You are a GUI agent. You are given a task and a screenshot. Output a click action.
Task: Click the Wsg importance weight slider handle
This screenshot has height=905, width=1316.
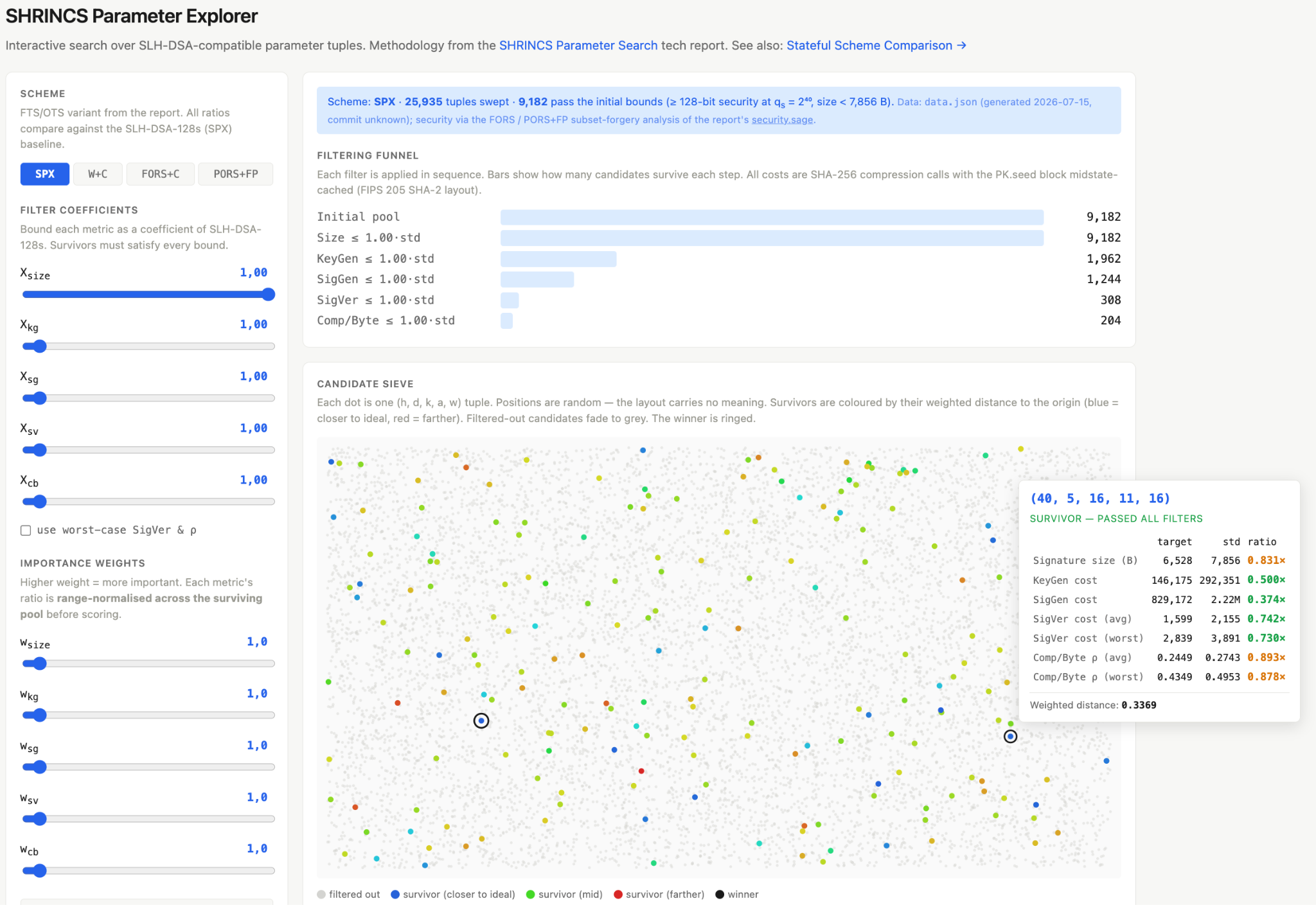pyautogui.click(x=39, y=767)
